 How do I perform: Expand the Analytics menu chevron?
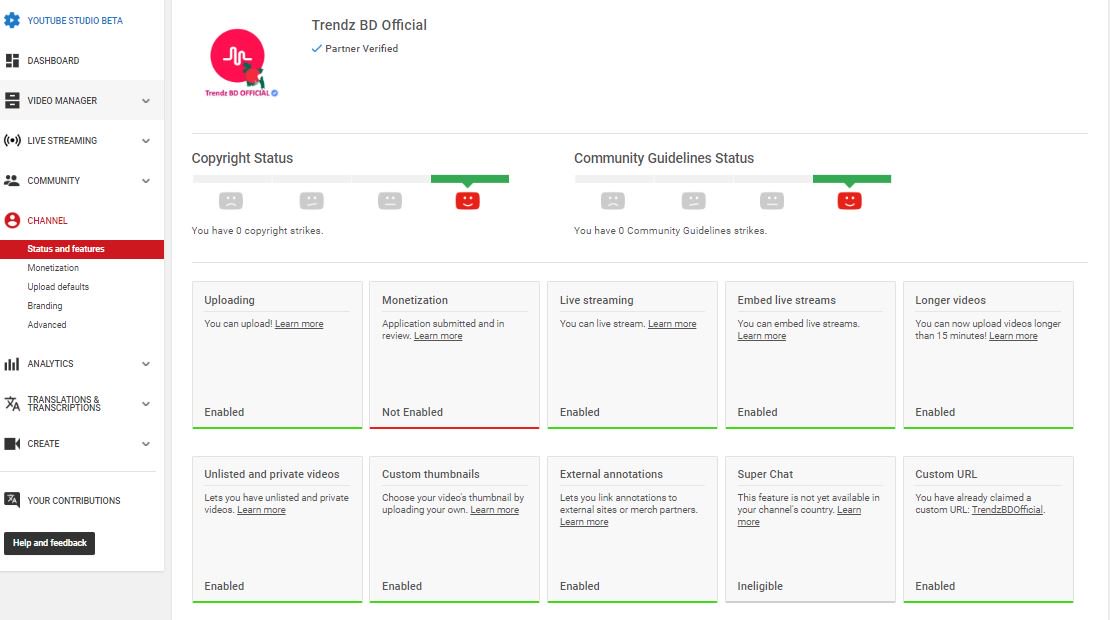[x=146, y=364]
